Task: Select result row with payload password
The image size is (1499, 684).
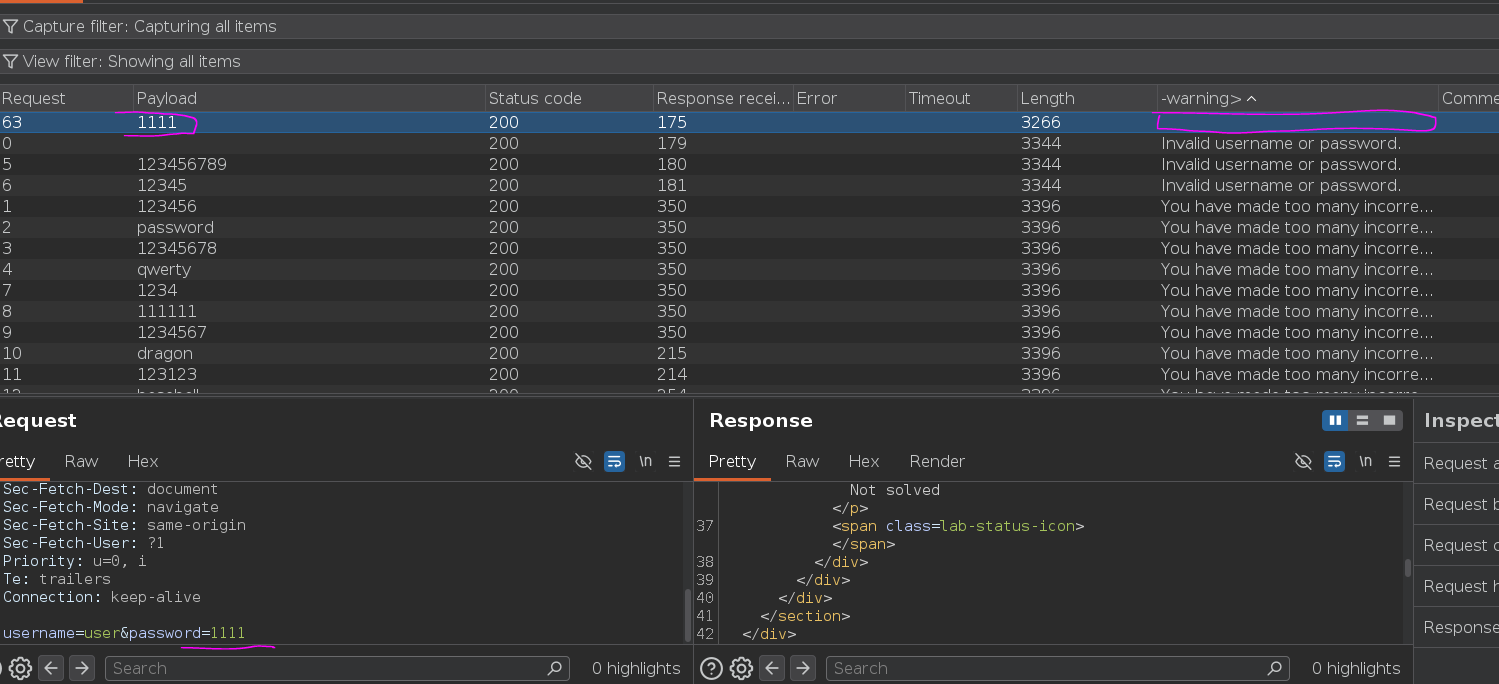Action: coord(749,227)
